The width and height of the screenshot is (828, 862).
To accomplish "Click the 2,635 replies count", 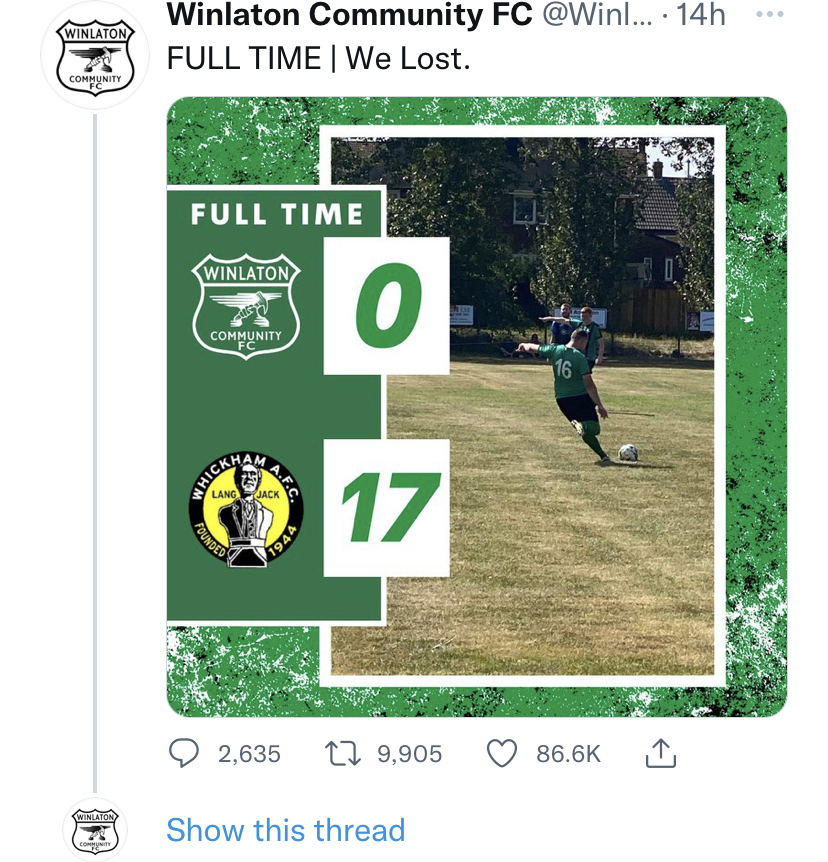I will pos(249,754).
